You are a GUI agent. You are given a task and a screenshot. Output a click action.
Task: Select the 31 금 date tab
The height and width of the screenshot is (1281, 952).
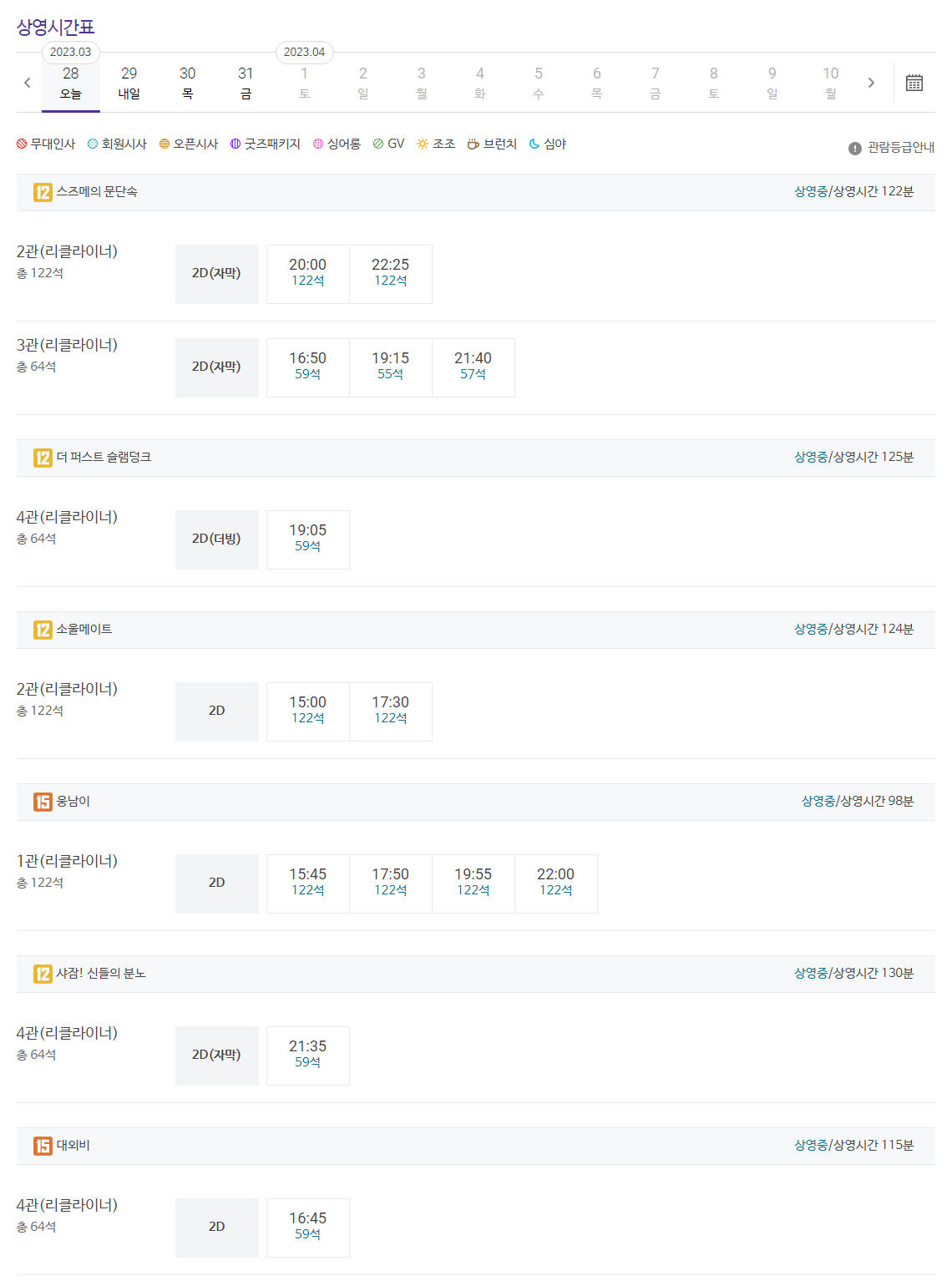click(246, 83)
